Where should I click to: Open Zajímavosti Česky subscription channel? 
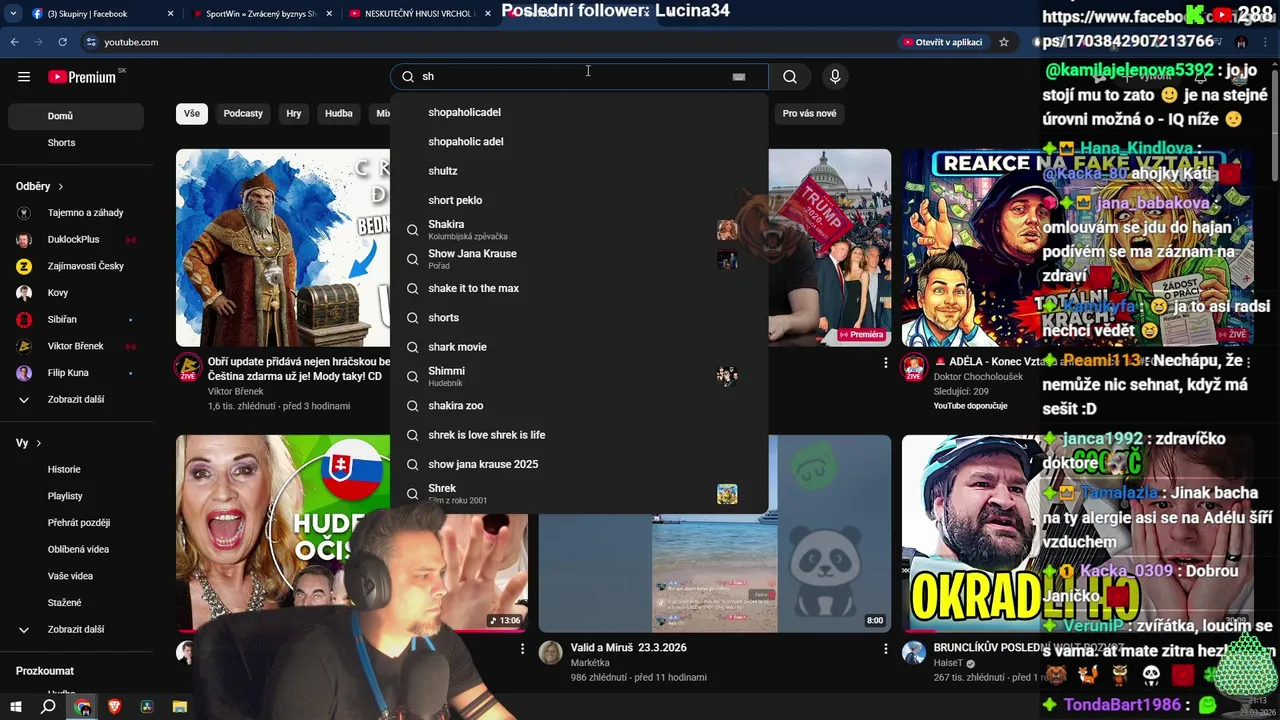(x=76, y=266)
